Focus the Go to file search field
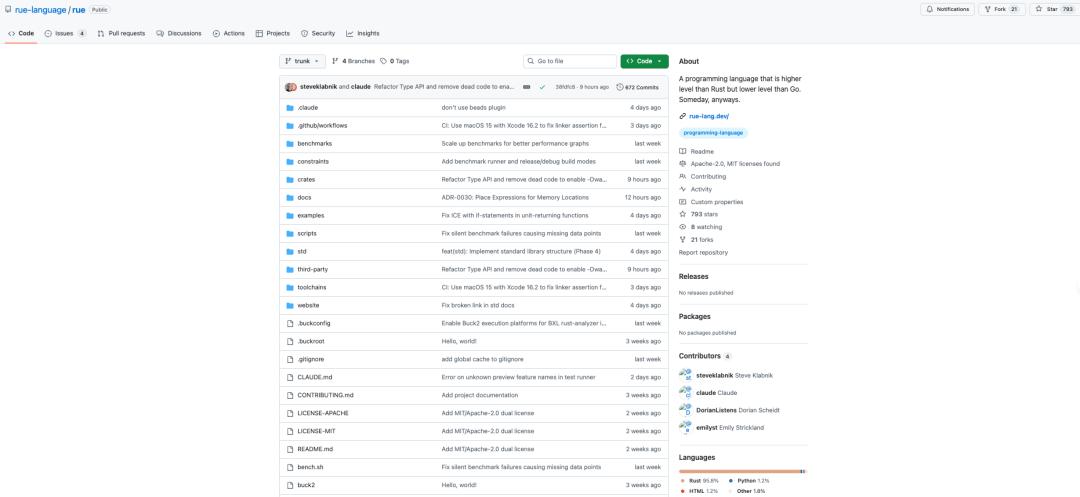This screenshot has height=497, width=1080. point(570,61)
